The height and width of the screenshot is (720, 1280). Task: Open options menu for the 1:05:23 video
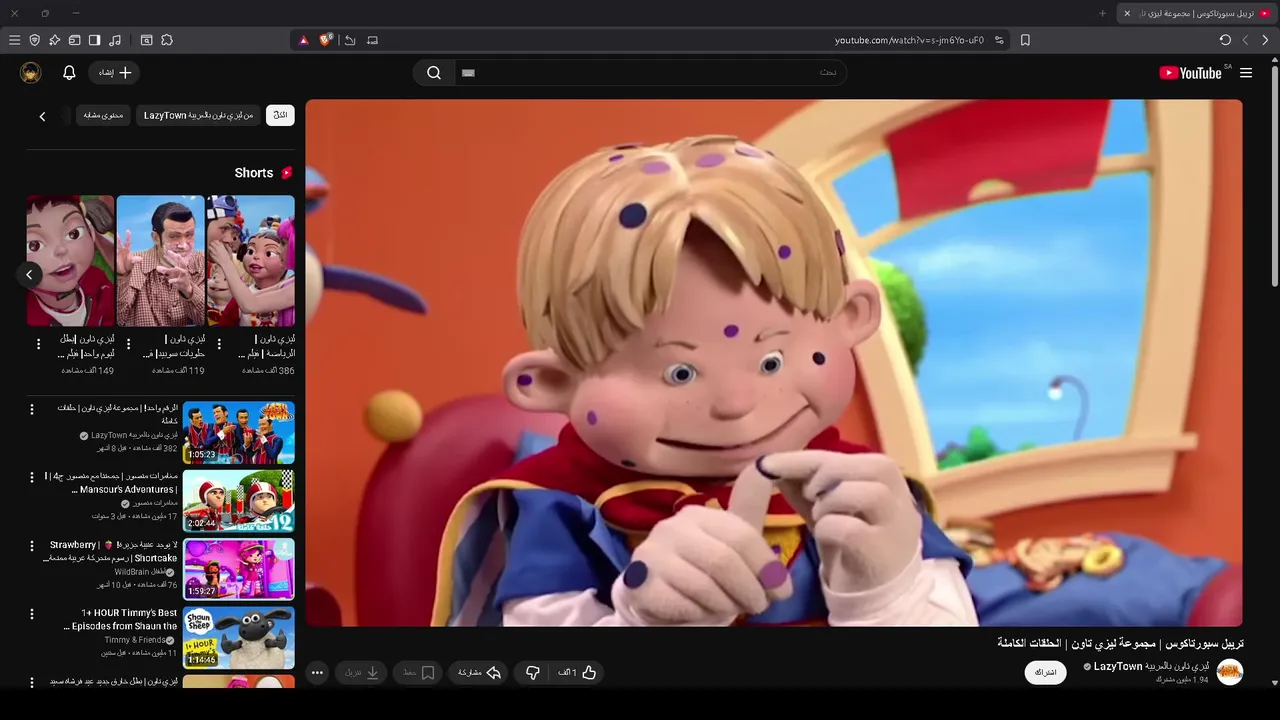(31, 410)
